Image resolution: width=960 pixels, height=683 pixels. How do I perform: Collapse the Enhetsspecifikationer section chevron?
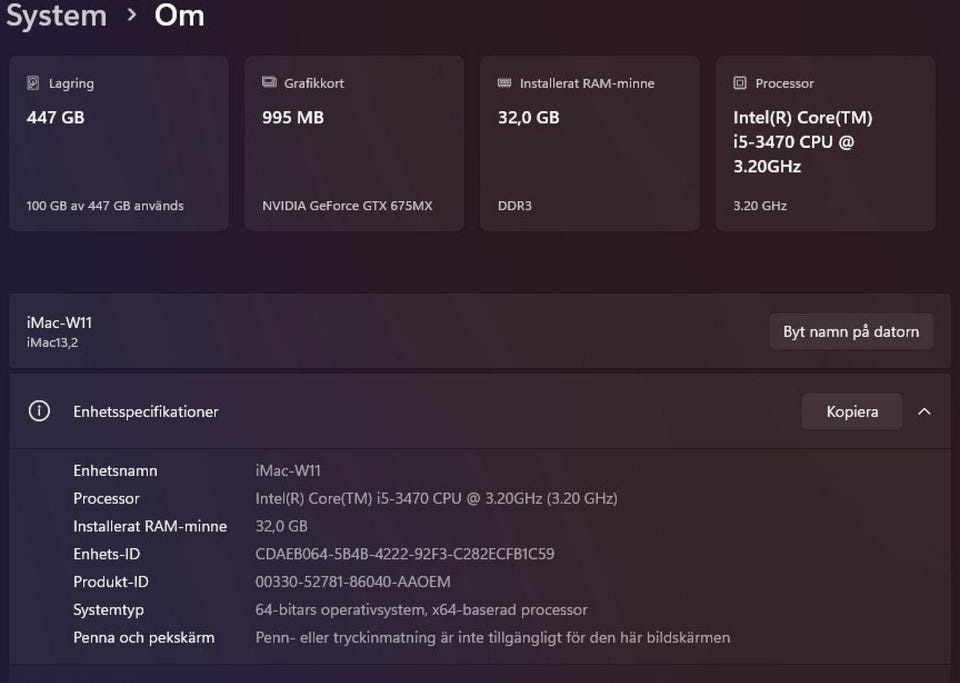coord(924,411)
